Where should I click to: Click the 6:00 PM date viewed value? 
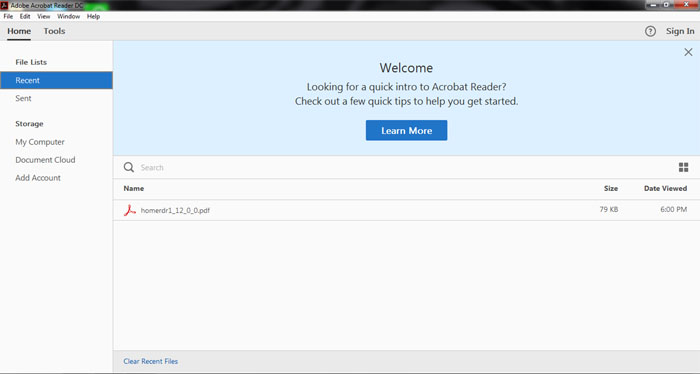coord(674,209)
